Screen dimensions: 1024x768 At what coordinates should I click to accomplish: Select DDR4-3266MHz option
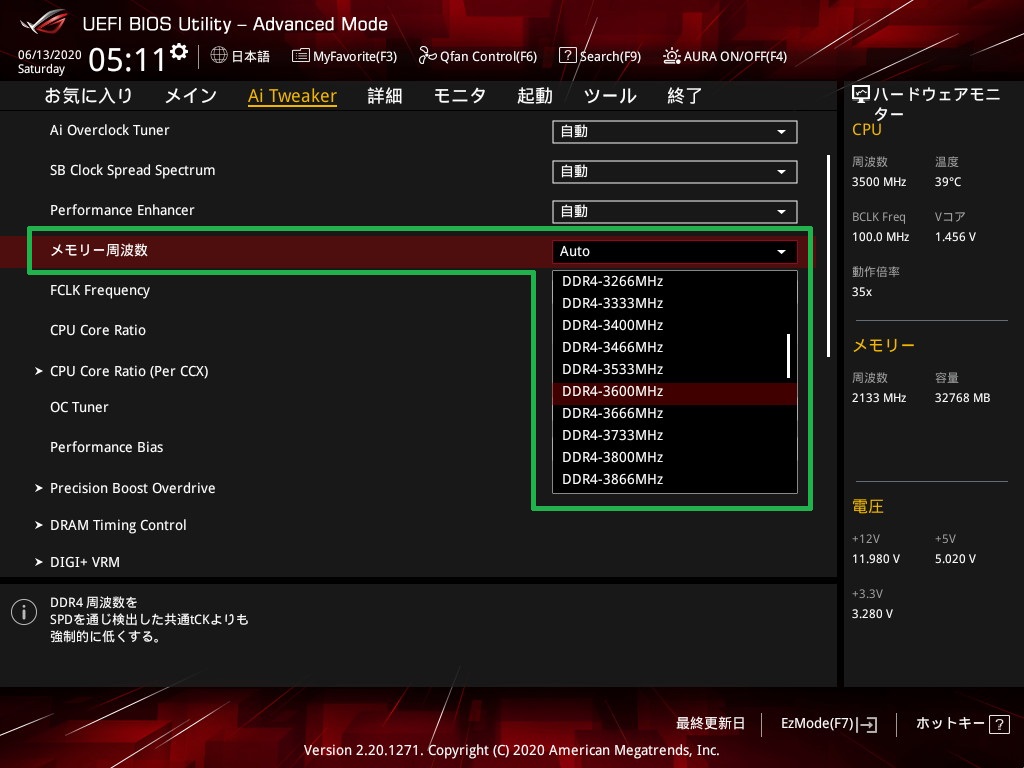pos(675,281)
